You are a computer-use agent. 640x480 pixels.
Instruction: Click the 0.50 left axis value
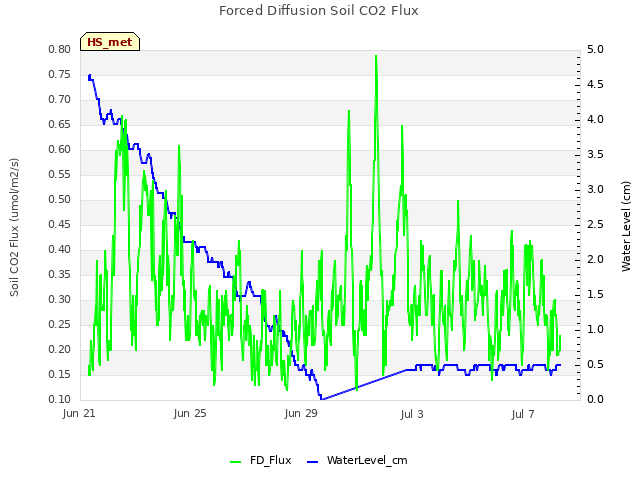click(60, 199)
